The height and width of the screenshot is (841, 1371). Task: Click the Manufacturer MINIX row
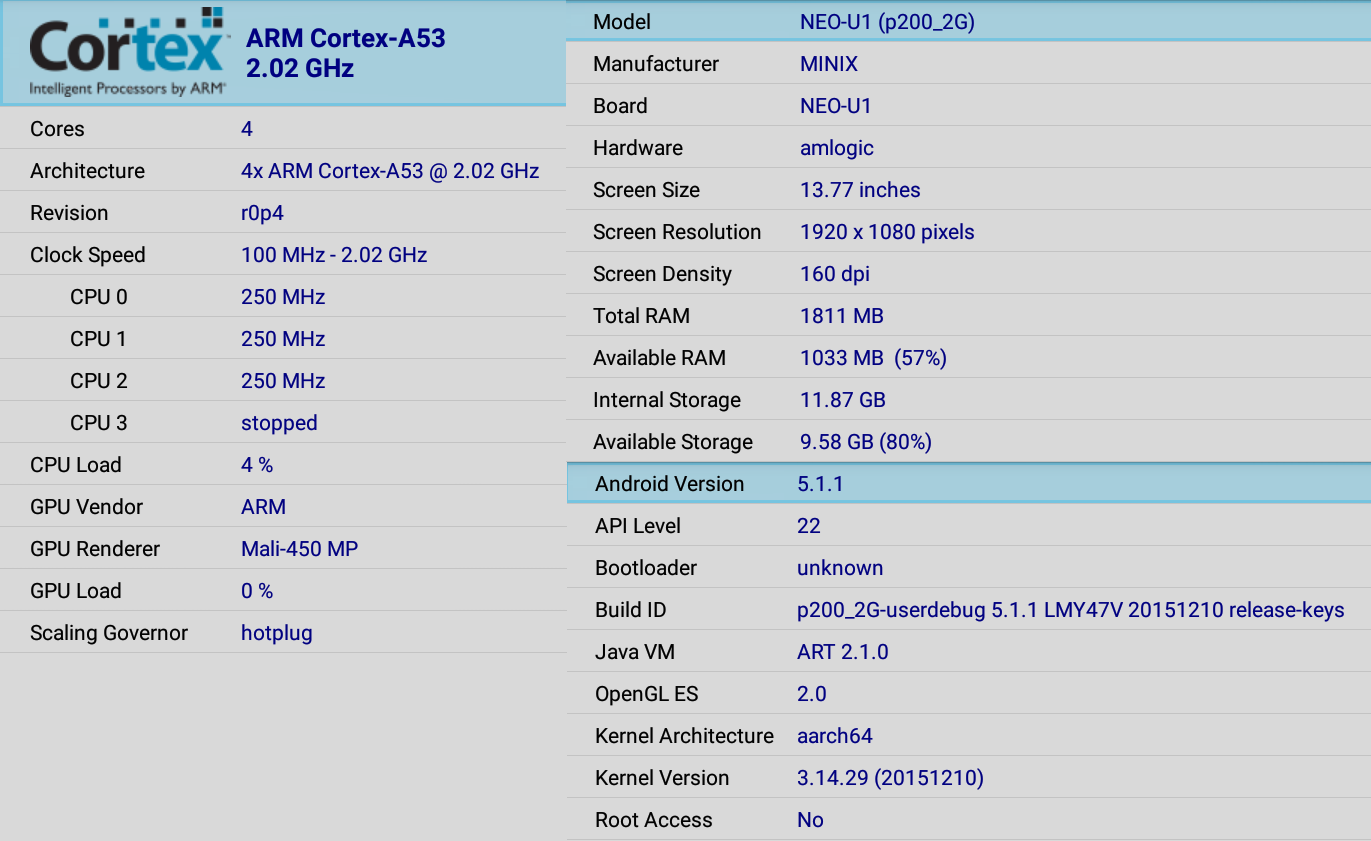pos(968,63)
